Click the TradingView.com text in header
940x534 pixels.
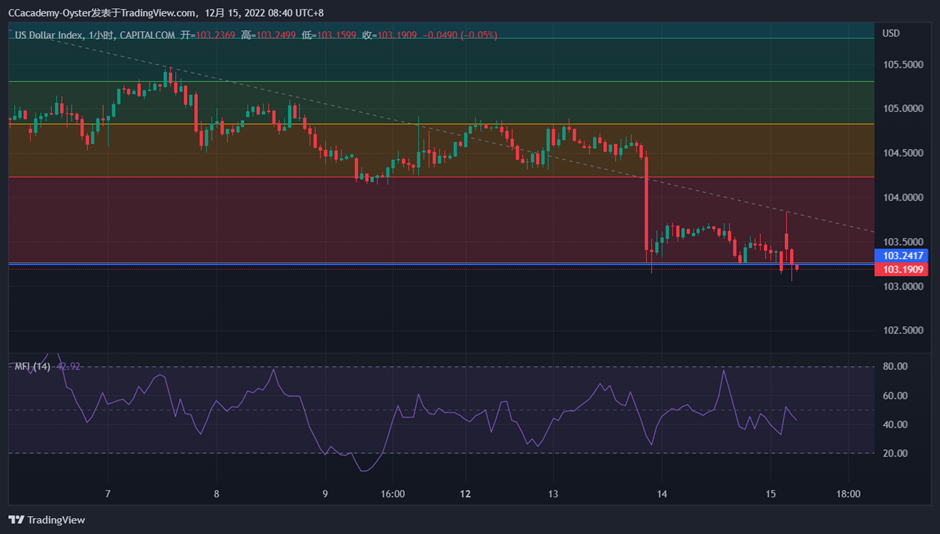click(160, 12)
